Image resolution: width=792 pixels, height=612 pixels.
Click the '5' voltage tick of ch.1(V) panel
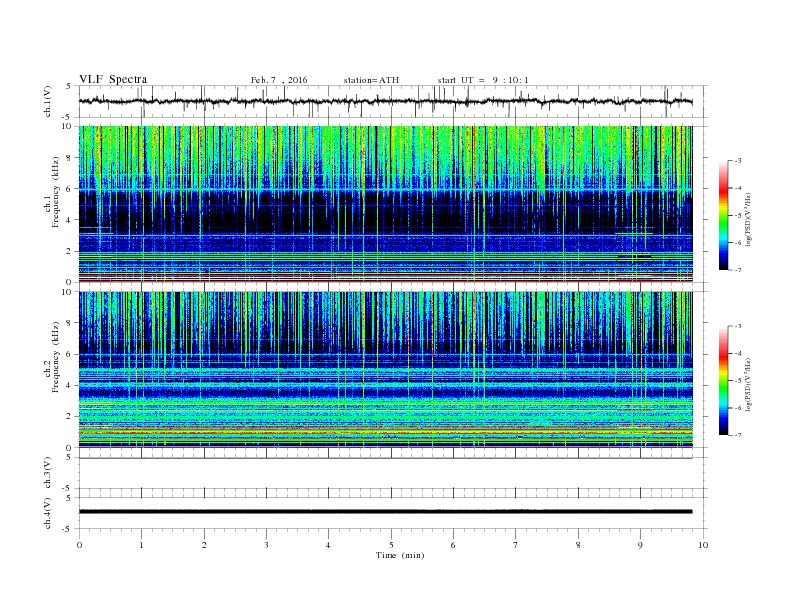70,86
